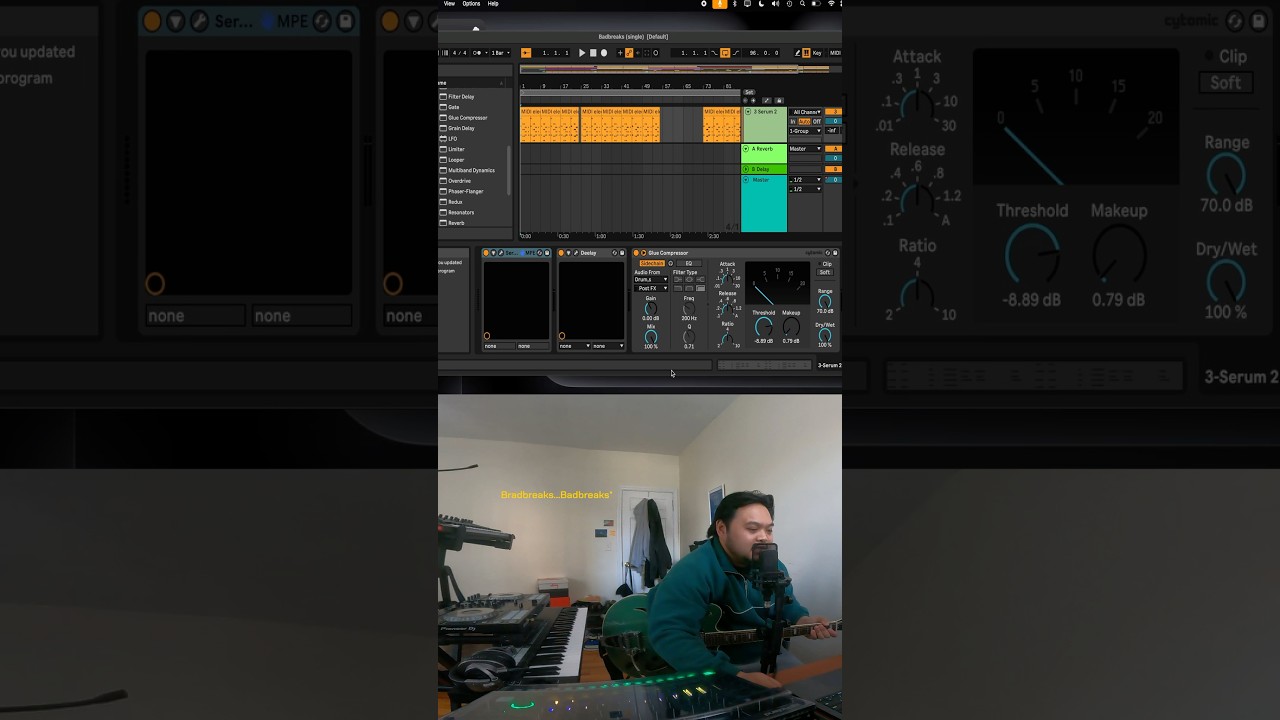Click the orange microphone menu bar icon

[x=720, y=4]
